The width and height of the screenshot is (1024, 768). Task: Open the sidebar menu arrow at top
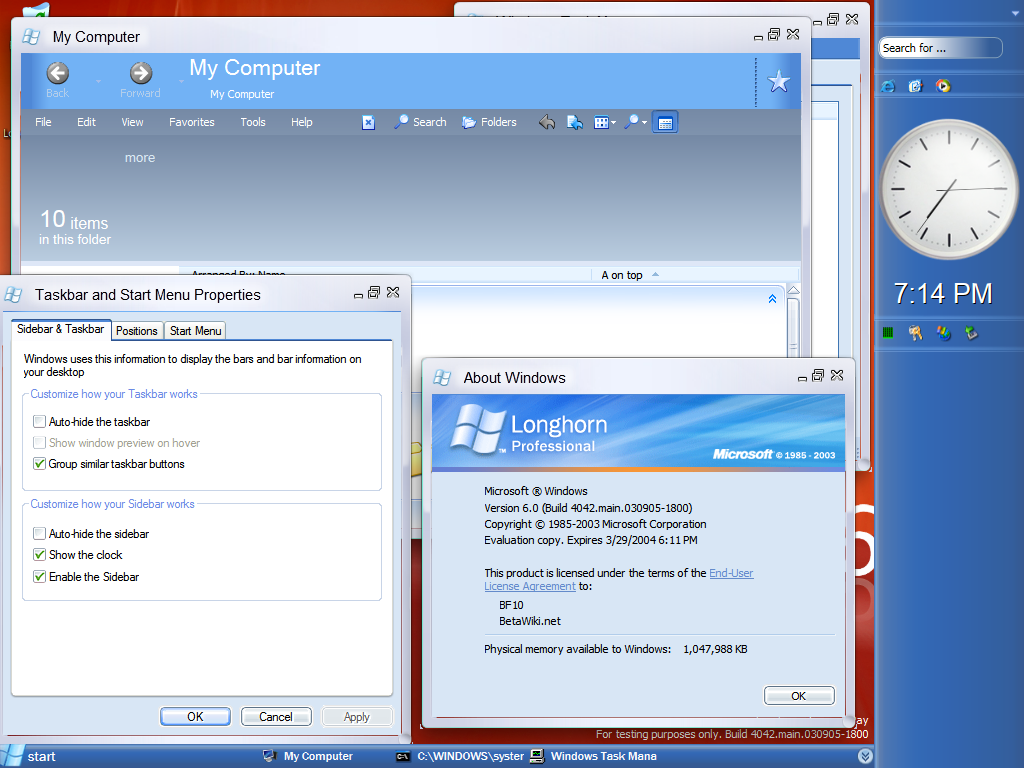[1014, 12]
